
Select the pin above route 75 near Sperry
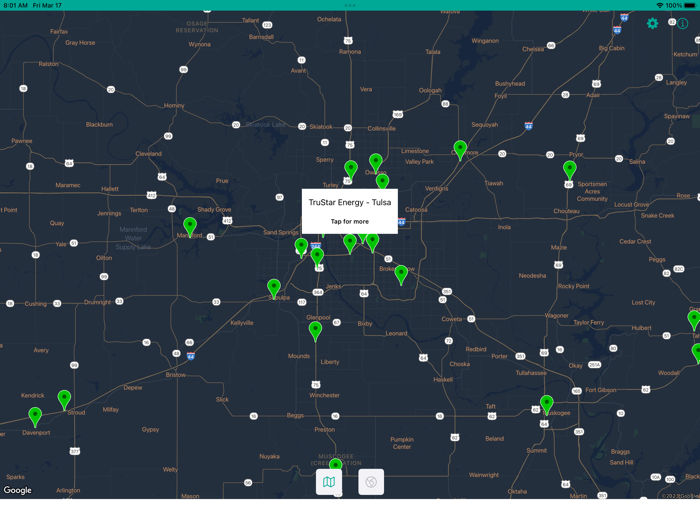pos(351,170)
